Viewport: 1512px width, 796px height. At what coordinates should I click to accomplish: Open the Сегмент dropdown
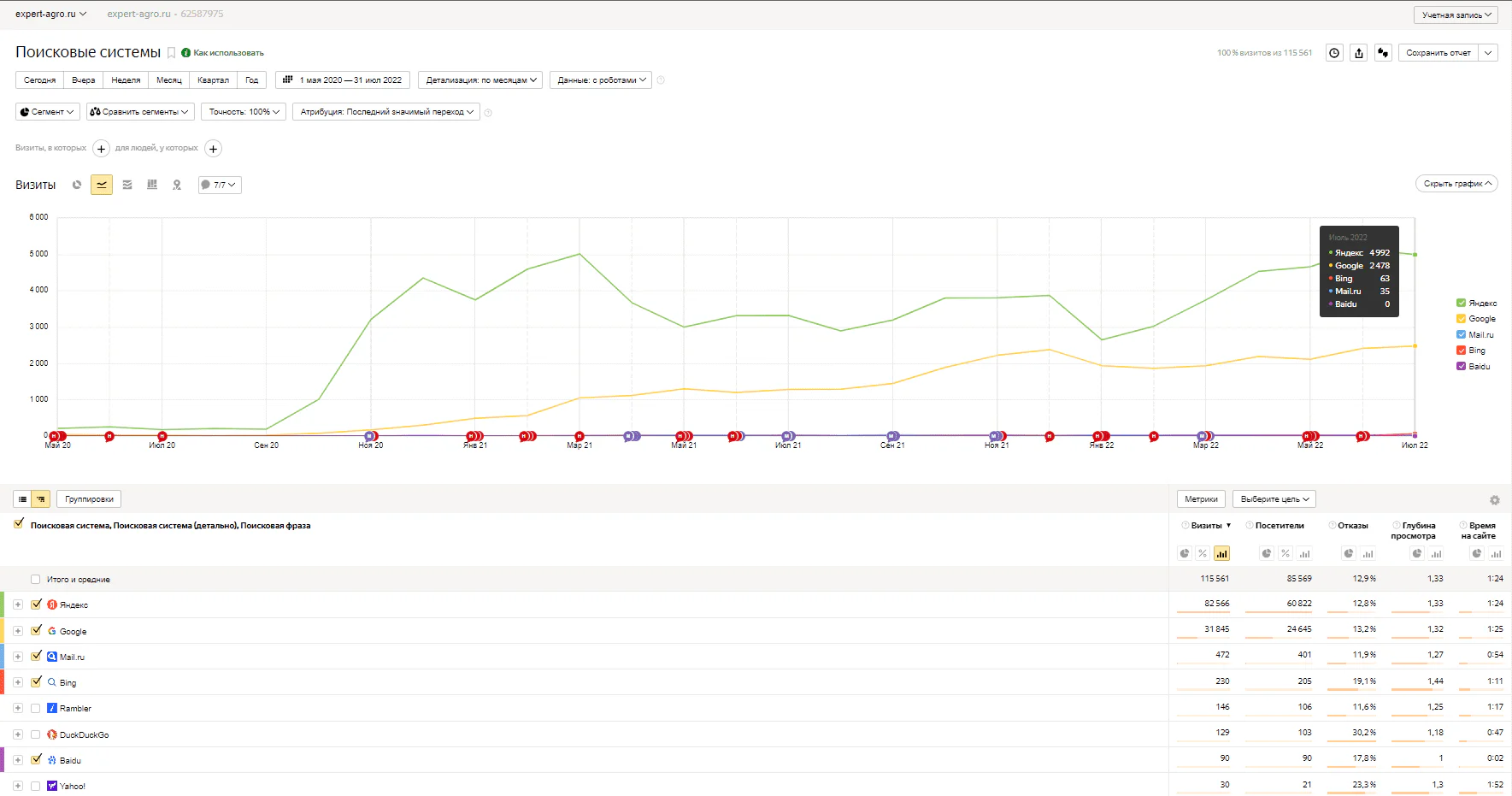coord(48,112)
